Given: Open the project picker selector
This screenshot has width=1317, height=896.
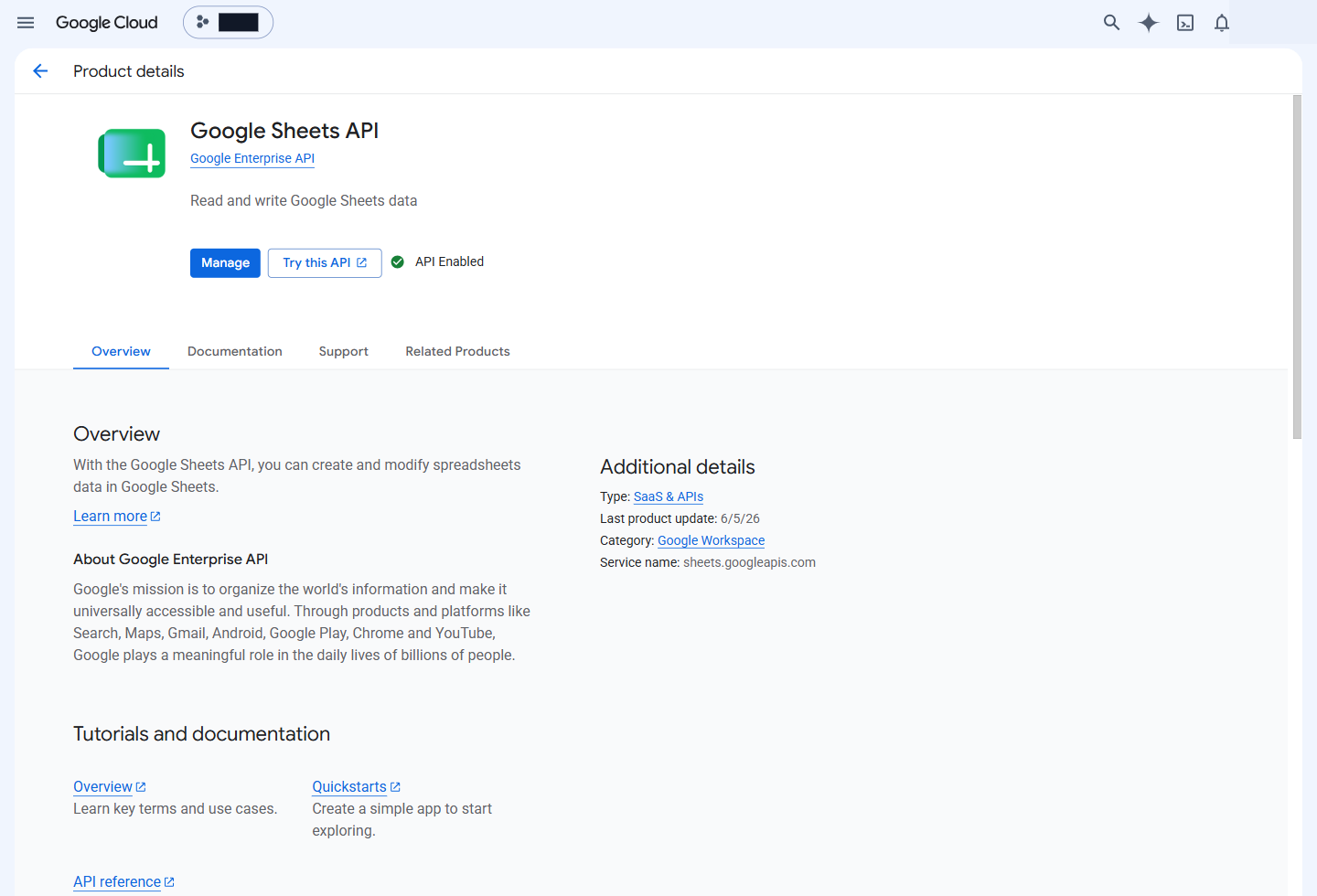Looking at the screenshot, I should 229,22.
